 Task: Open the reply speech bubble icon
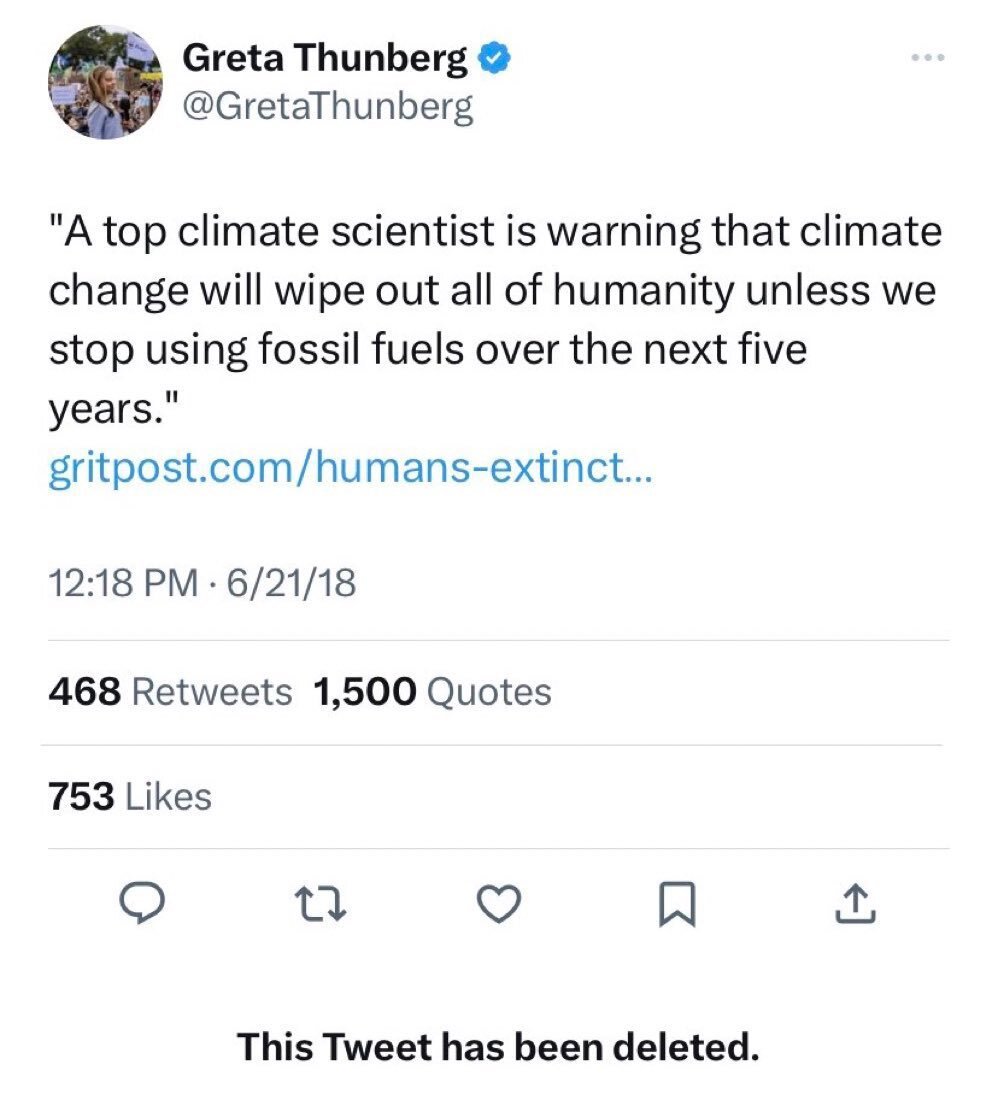click(141, 904)
